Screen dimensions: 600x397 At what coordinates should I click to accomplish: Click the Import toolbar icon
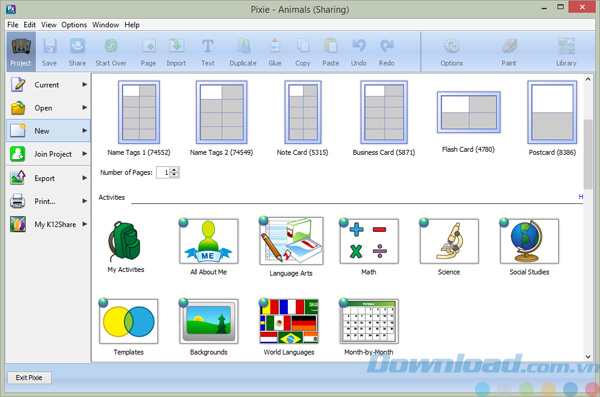click(x=176, y=52)
